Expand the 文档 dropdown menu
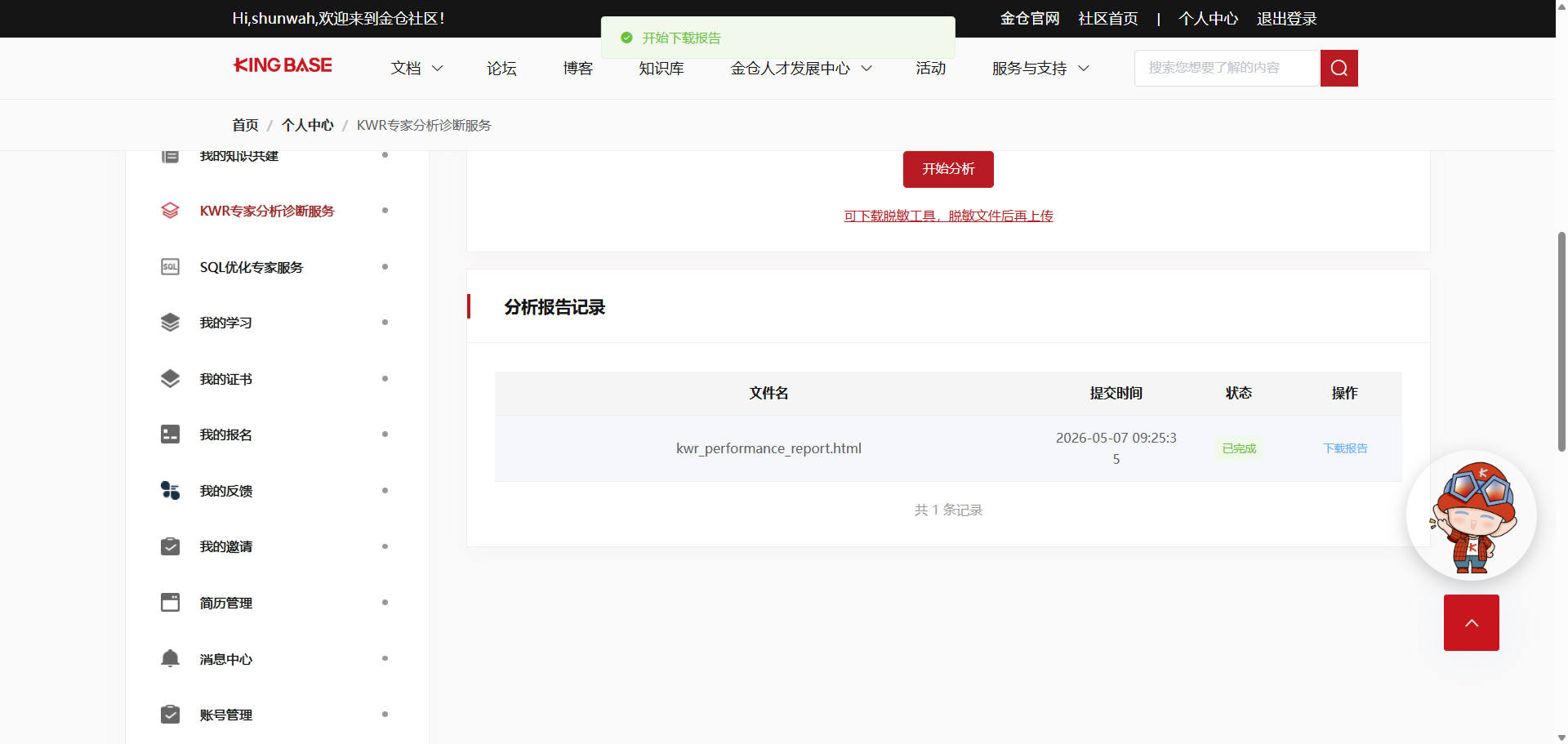This screenshot has width=1568, height=744. (416, 69)
